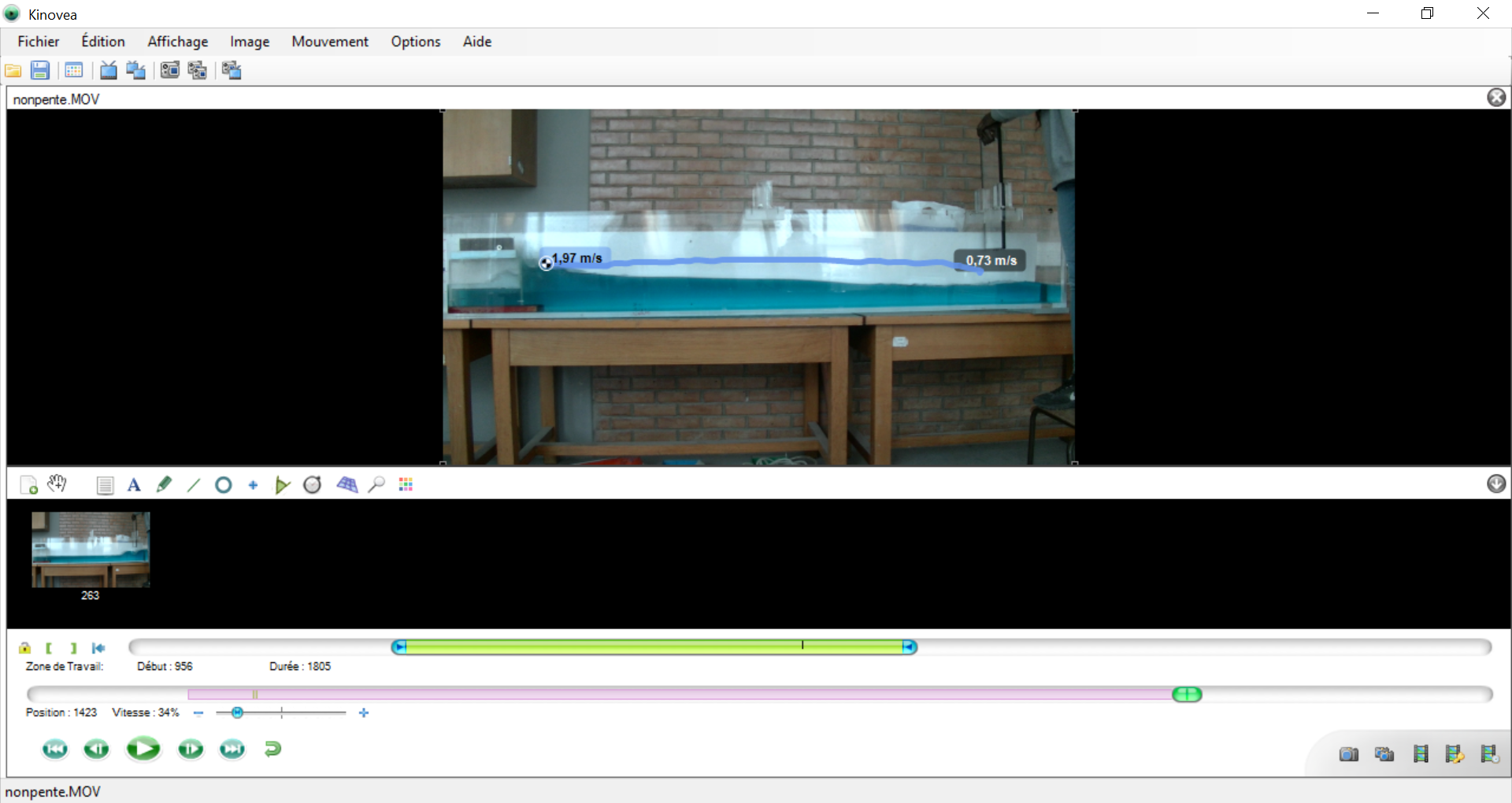Select the pencil drawing tool
Viewport: 1512px width, 803px height.
tap(164, 485)
